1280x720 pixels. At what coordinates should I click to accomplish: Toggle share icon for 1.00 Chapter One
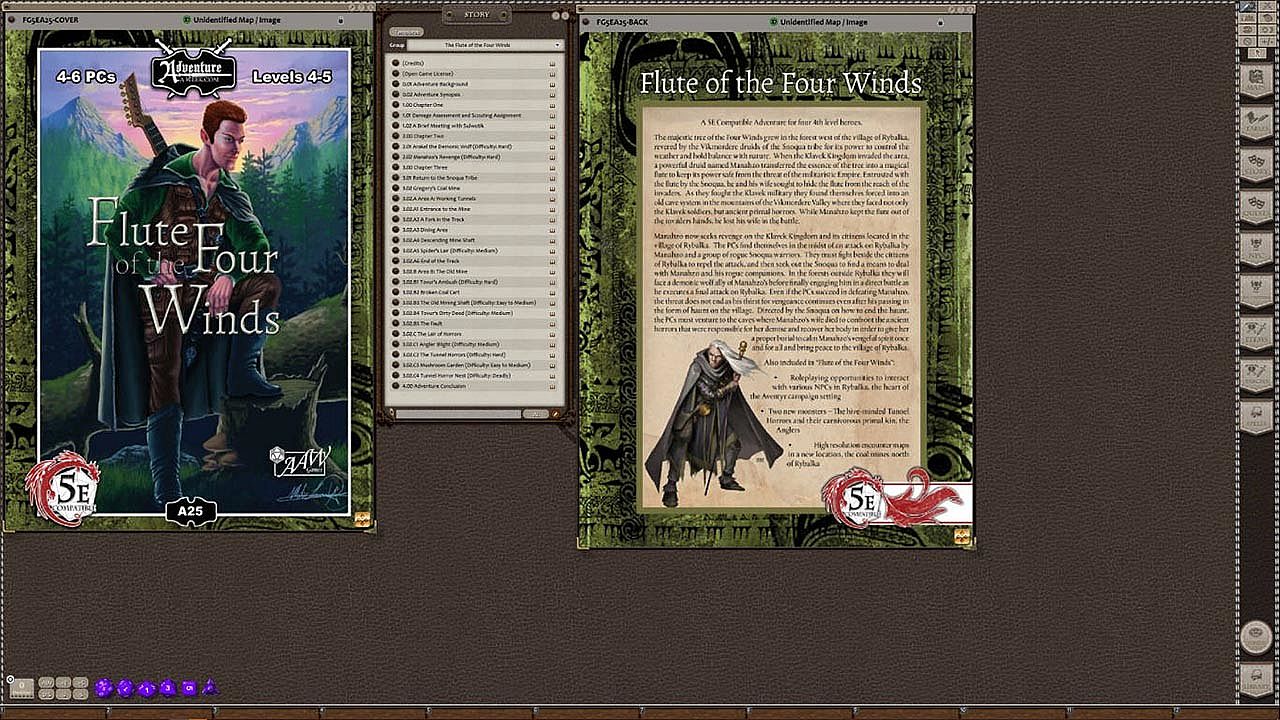(x=552, y=105)
